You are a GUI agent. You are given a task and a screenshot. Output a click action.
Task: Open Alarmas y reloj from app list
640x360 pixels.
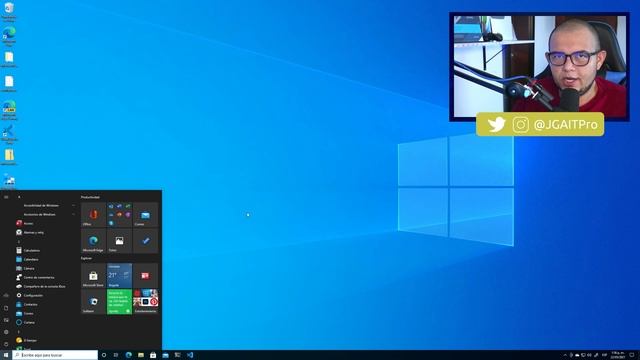click(46, 232)
